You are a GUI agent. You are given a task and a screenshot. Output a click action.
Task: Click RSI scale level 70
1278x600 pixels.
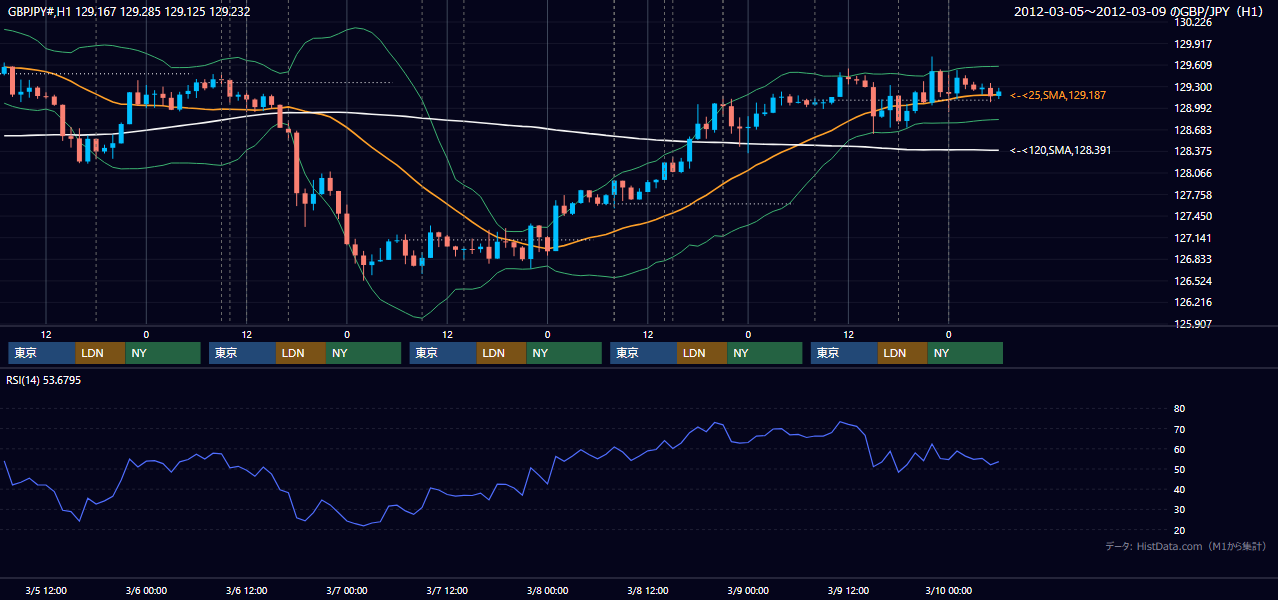[x=1179, y=429]
